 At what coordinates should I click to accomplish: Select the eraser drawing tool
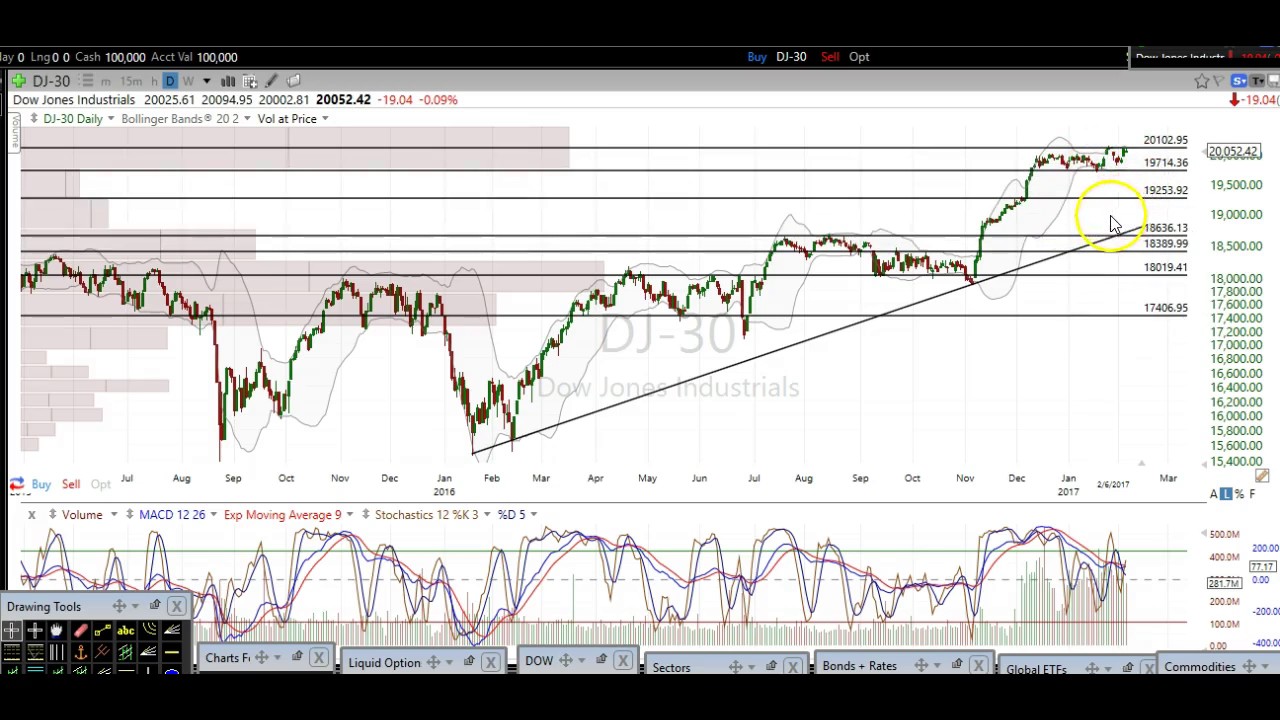80,630
